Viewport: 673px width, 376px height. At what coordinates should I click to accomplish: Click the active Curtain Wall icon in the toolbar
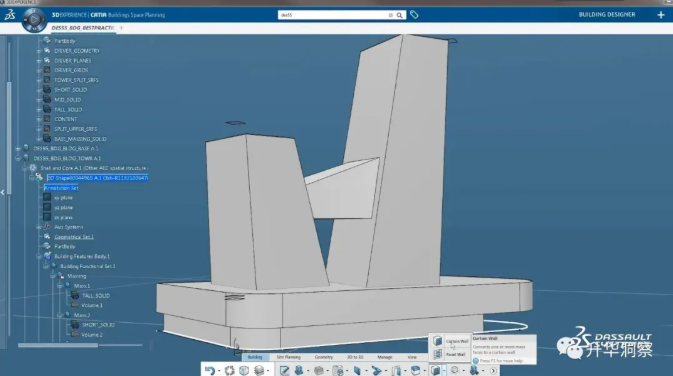pyautogui.click(x=435, y=370)
